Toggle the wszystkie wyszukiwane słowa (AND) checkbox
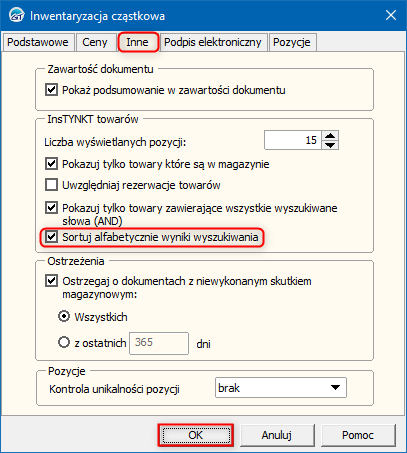The height and width of the screenshot is (453, 407). click(x=51, y=208)
